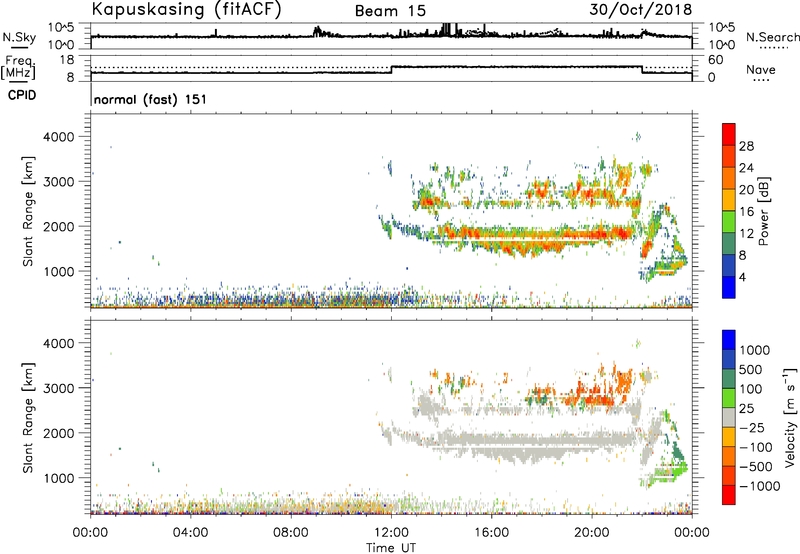Click the Power [dB] colorbar title

point(764,211)
